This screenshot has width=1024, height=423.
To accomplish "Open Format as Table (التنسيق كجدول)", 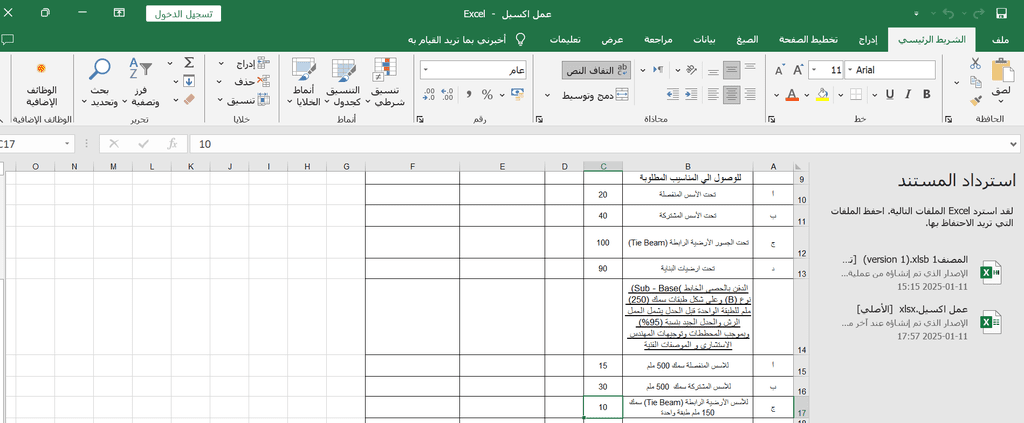I will pyautogui.click(x=343, y=83).
